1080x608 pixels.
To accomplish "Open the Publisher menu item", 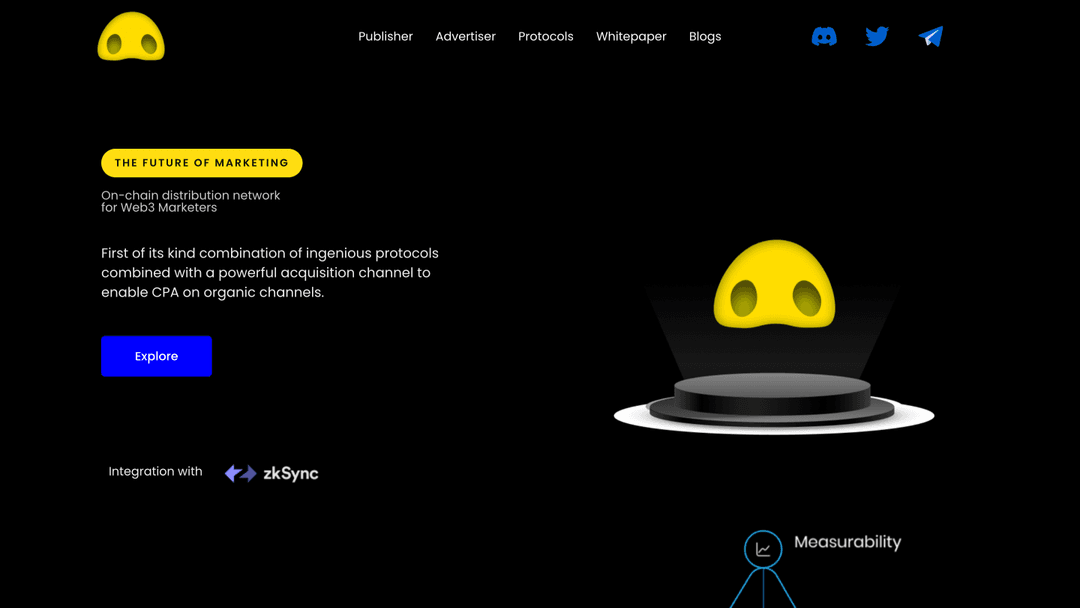I will click(x=385, y=37).
